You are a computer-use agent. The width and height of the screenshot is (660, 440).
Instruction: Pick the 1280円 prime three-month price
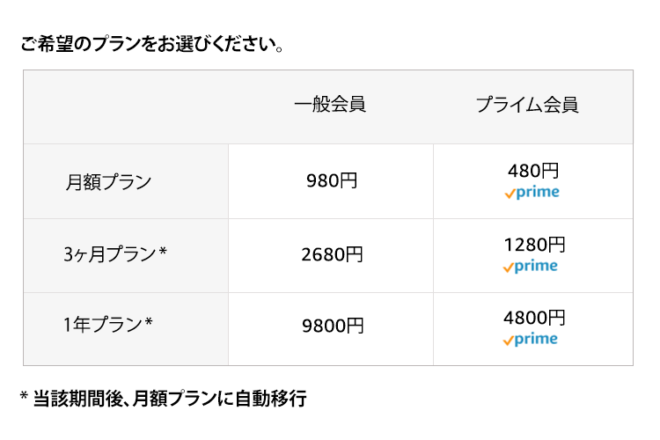pos(533,244)
